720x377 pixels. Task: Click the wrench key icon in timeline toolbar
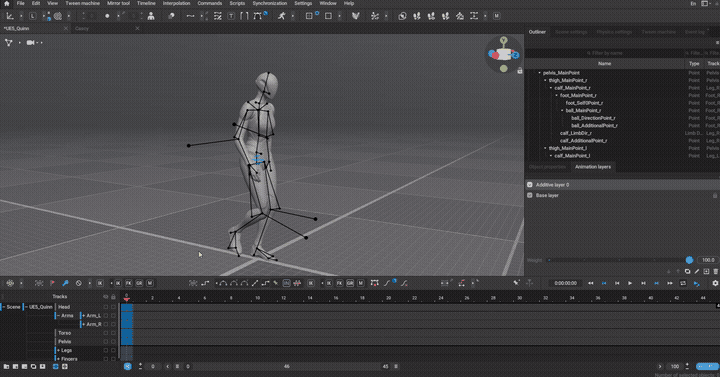(65, 283)
